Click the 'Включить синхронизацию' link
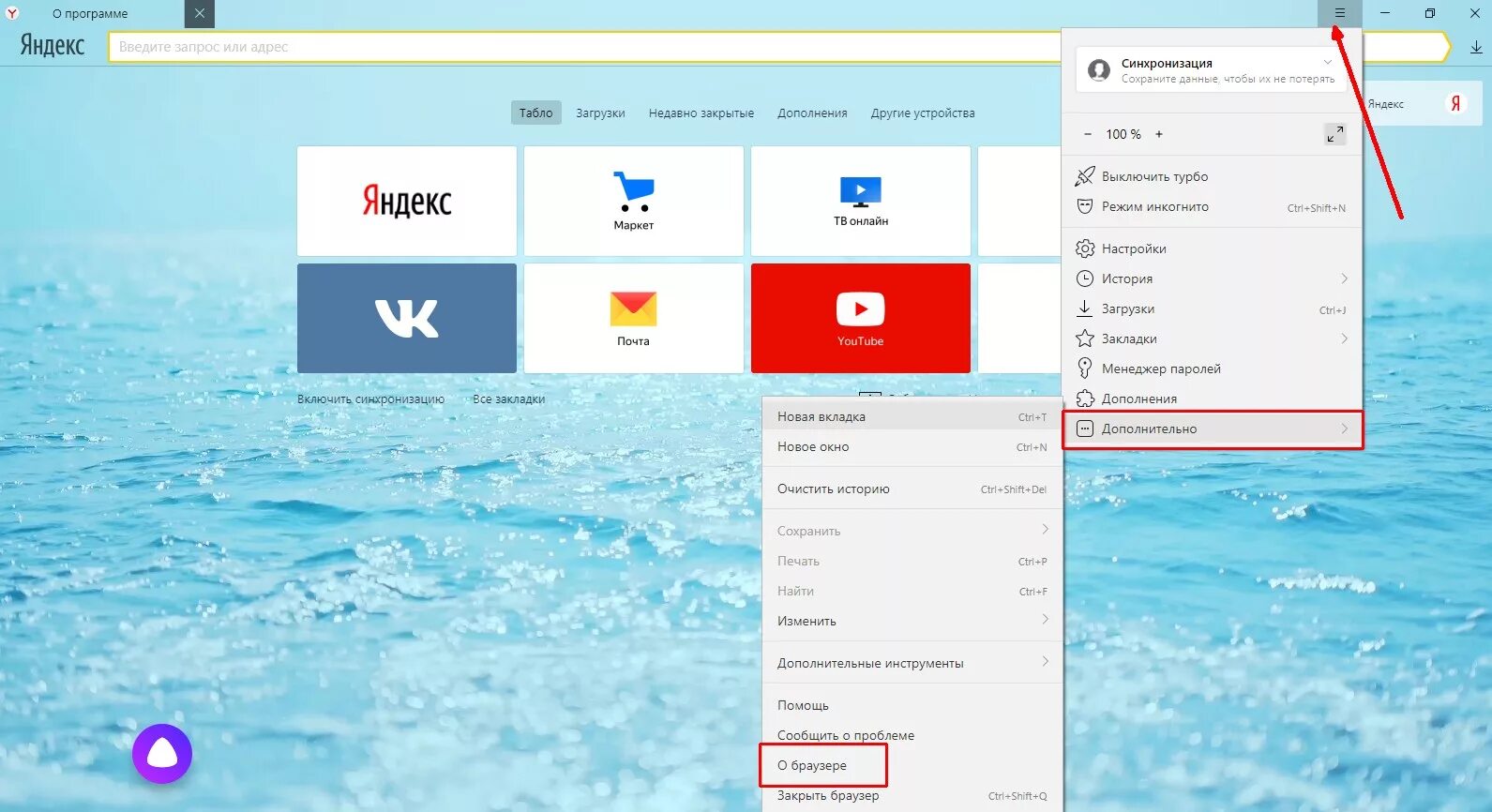 370,398
